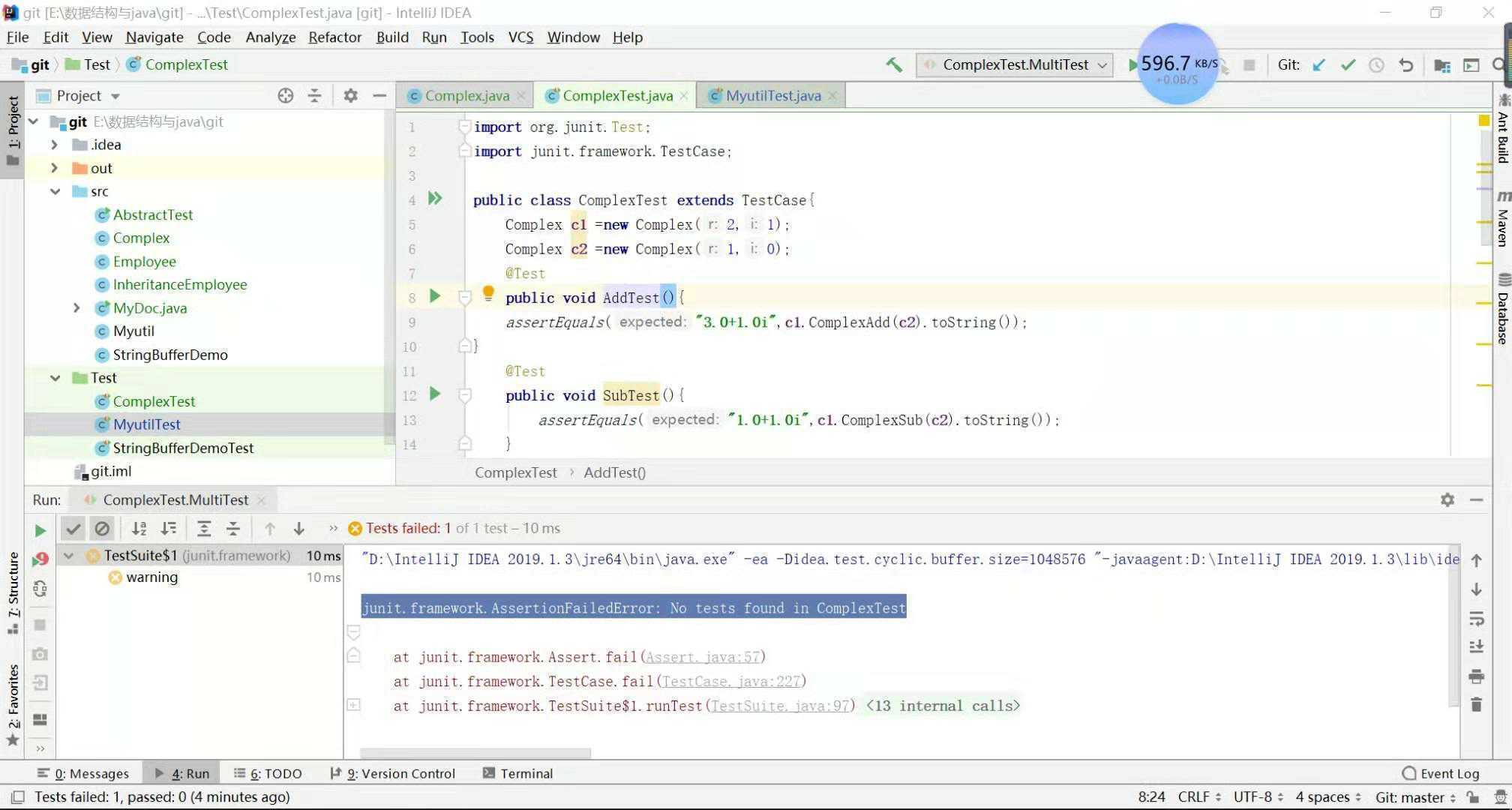
Task: Toggle soft-wrap icon in console sidebar
Action: (1476, 619)
